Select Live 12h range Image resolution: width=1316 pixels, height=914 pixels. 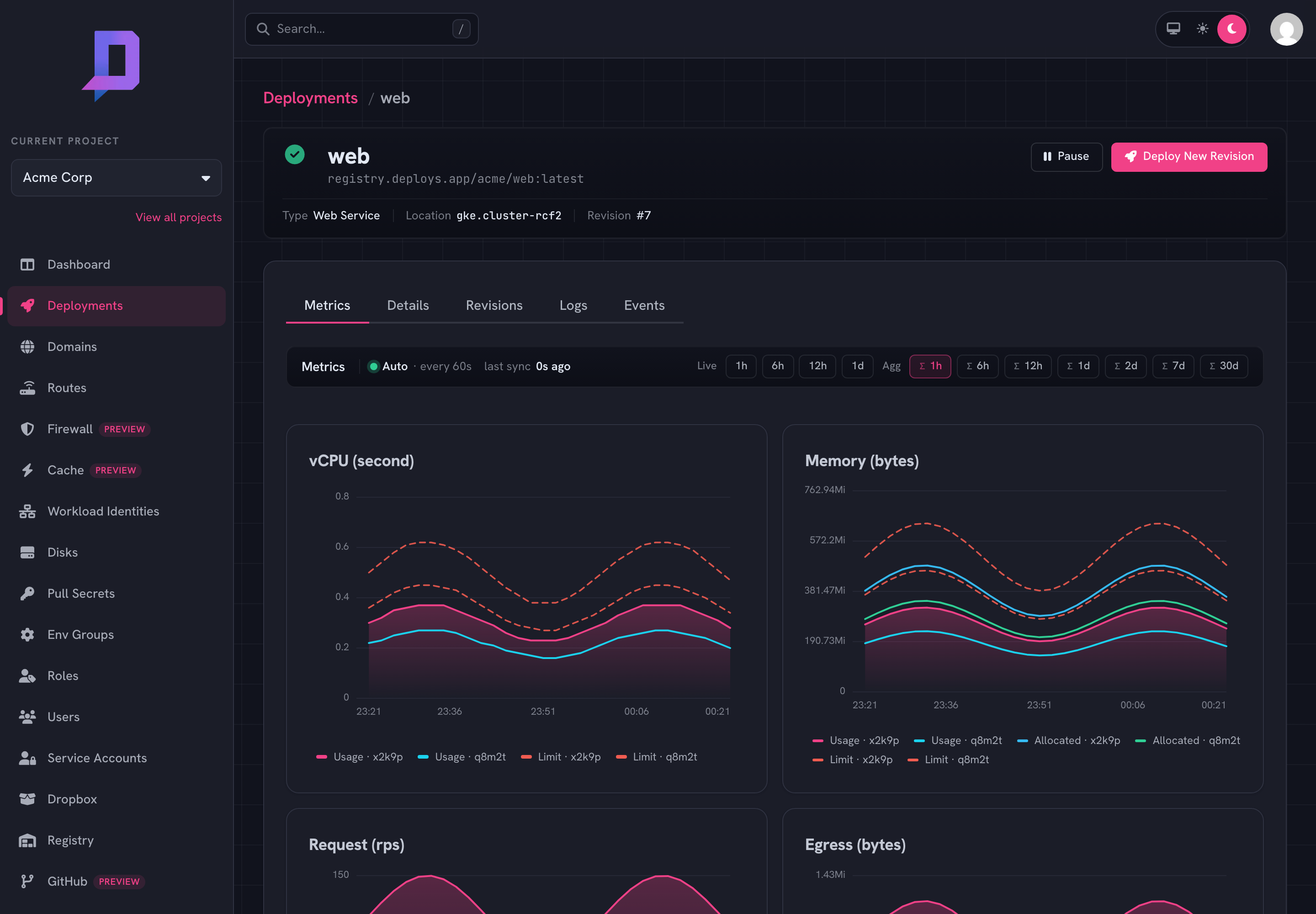click(817, 367)
